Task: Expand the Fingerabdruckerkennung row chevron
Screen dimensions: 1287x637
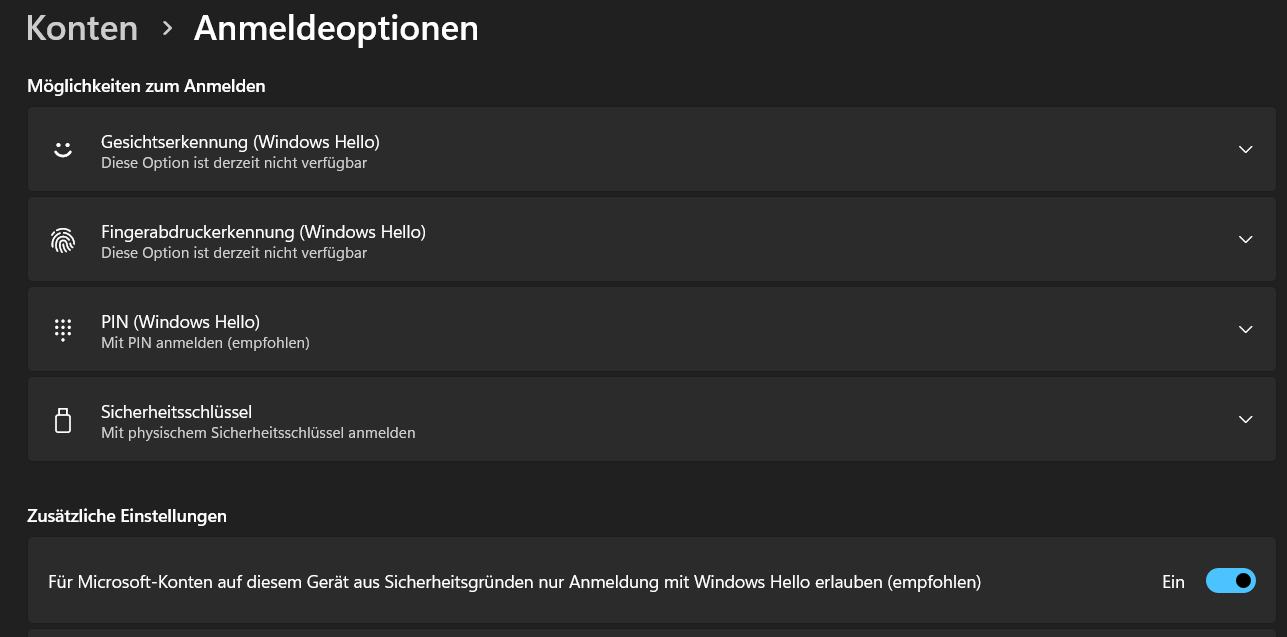Action: [x=1245, y=239]
